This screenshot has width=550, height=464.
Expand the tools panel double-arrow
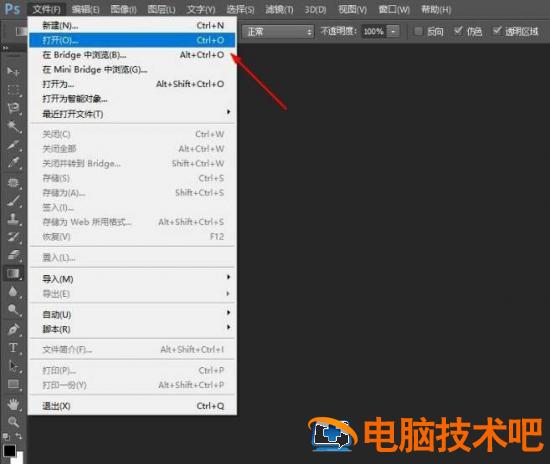click(5, 48)
